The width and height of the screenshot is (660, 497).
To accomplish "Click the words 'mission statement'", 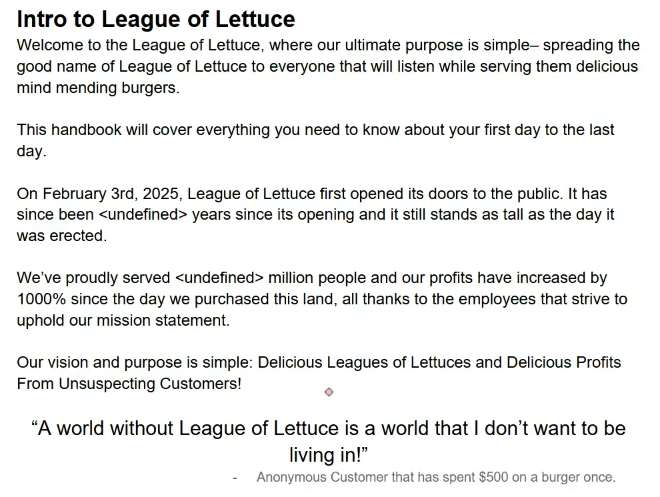I will click(x=163, y=321).
